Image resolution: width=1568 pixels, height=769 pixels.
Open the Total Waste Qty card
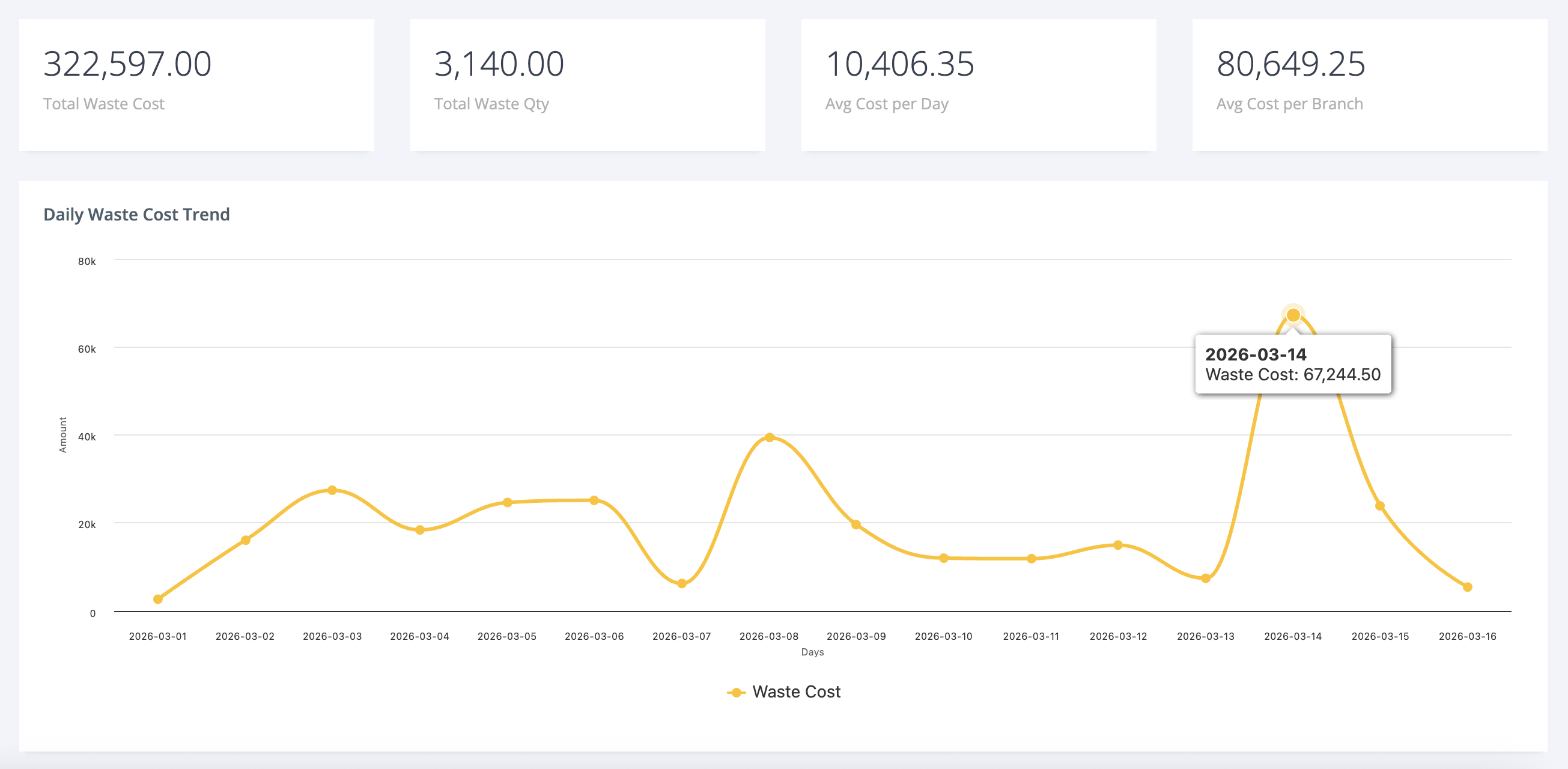click(x=588, y=85)
